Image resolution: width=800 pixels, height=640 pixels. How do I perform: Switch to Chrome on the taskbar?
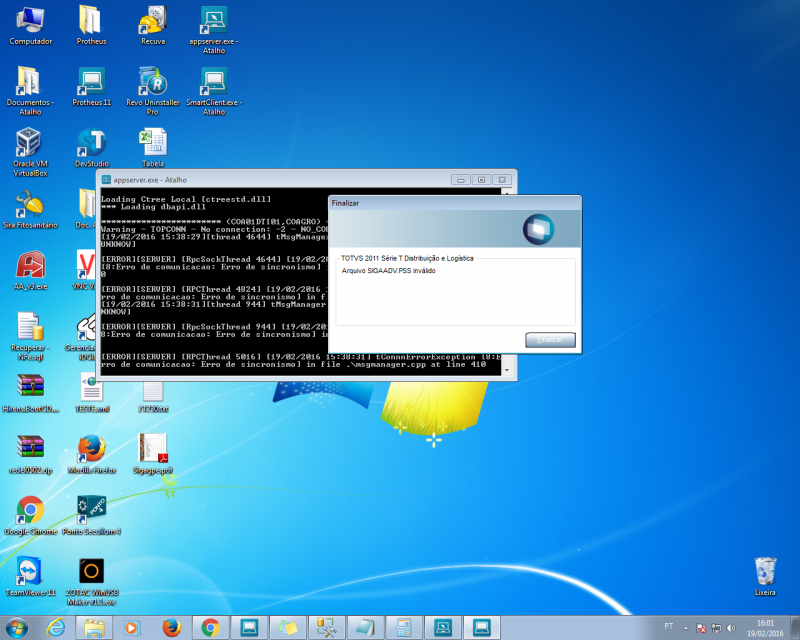[210, 628]
